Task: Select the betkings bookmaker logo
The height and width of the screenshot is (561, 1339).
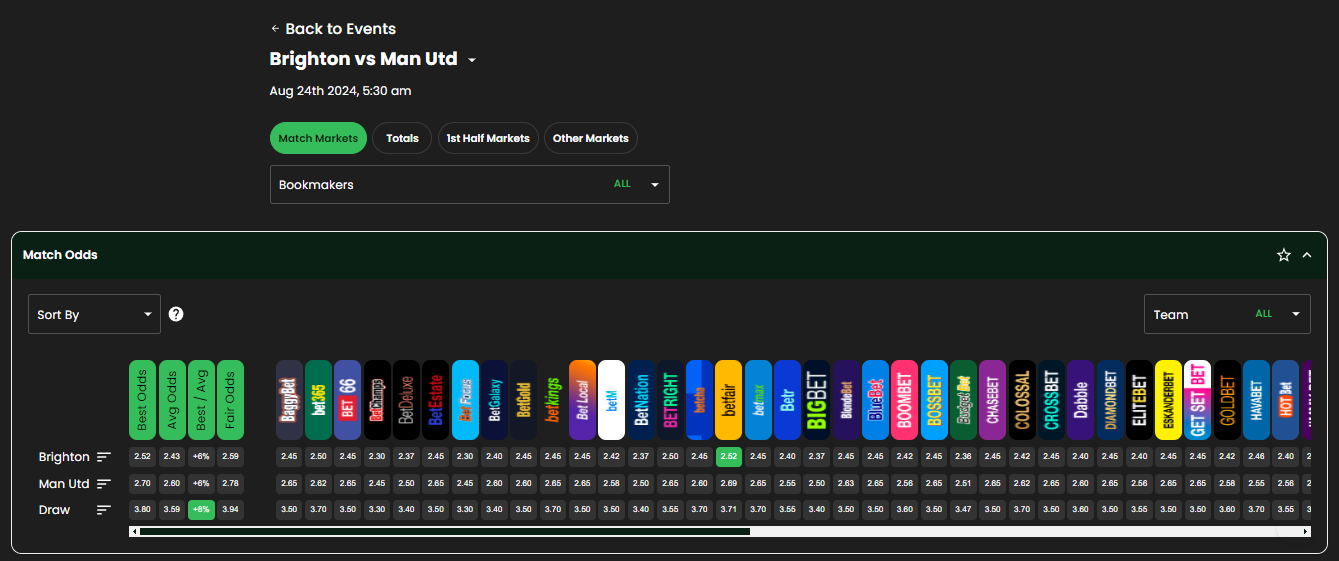Action: 553,400
